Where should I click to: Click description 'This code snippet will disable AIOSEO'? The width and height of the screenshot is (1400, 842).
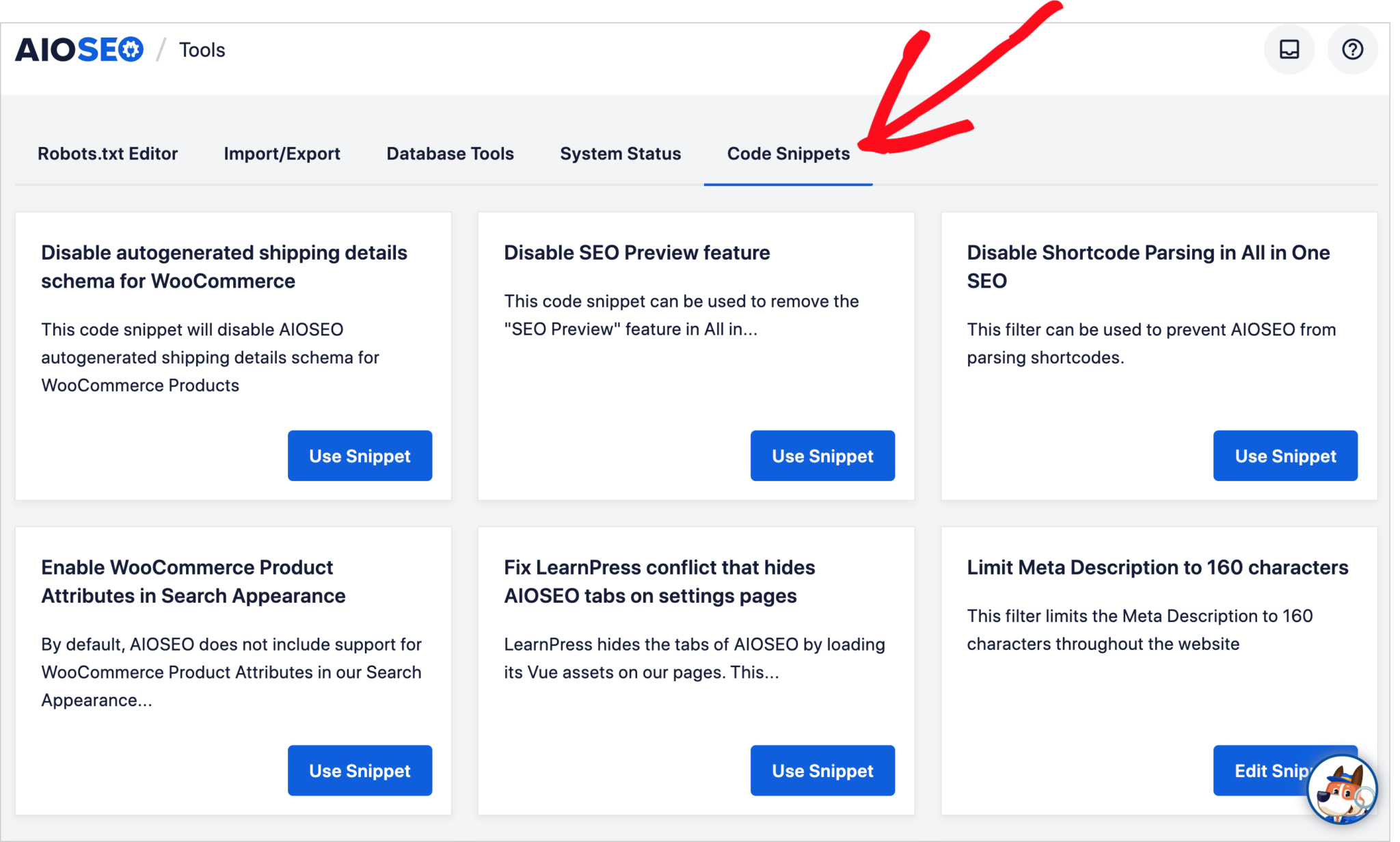tap(210, 357)
